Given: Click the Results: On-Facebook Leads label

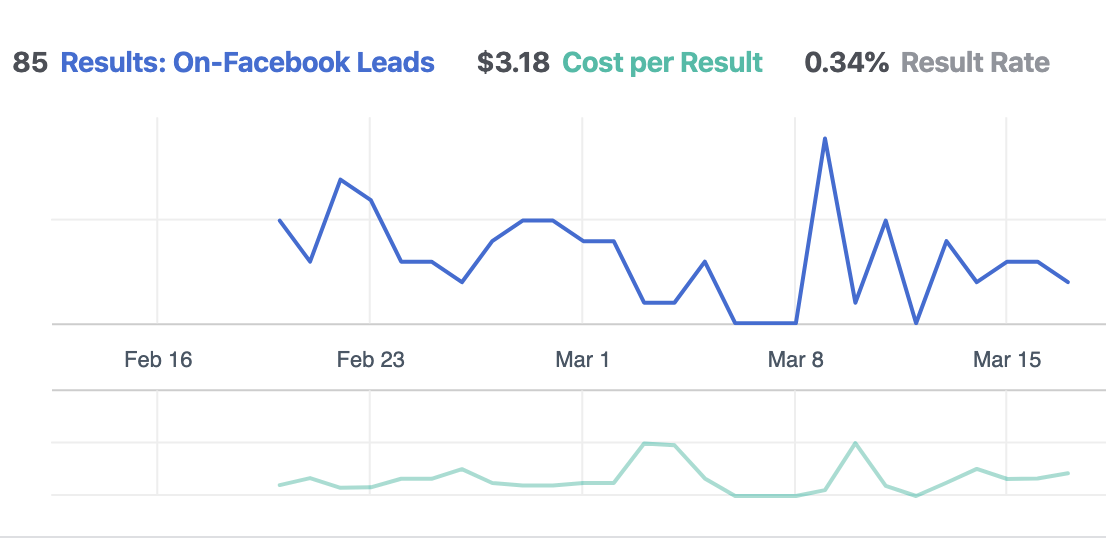Looking at the screenshot, I should coord(247,63).
